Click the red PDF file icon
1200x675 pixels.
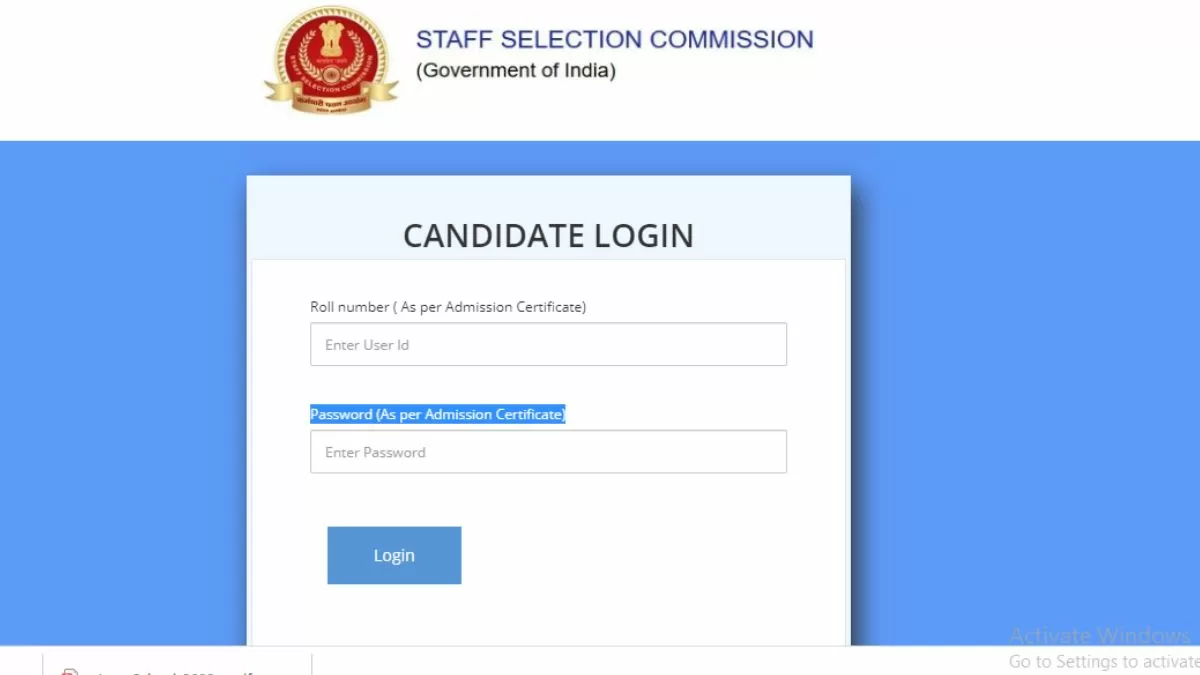70,671
